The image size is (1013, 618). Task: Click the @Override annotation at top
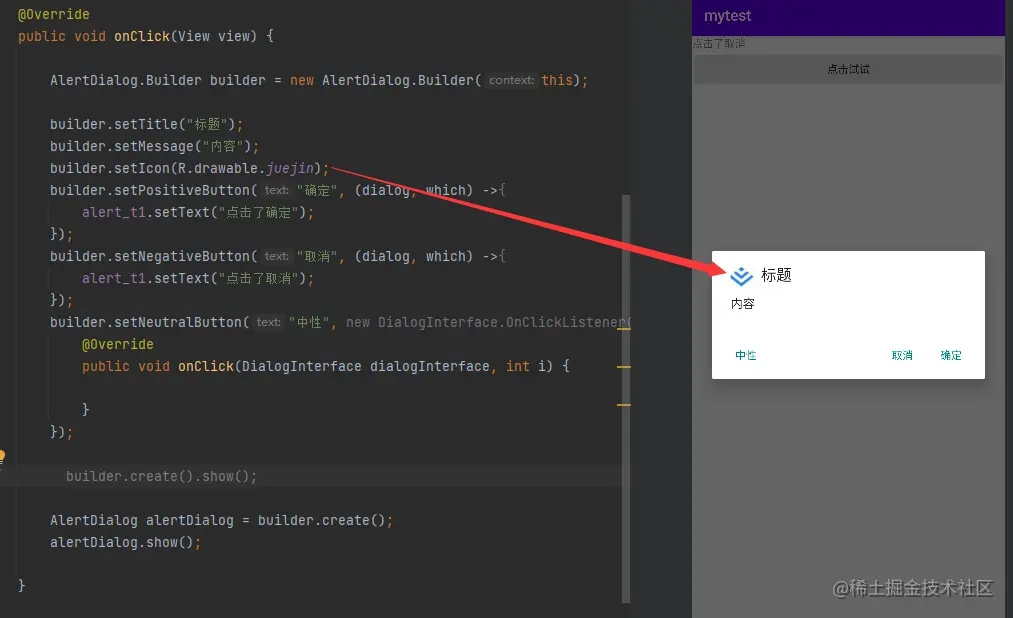pyautogui.click(x=54, y=14)
